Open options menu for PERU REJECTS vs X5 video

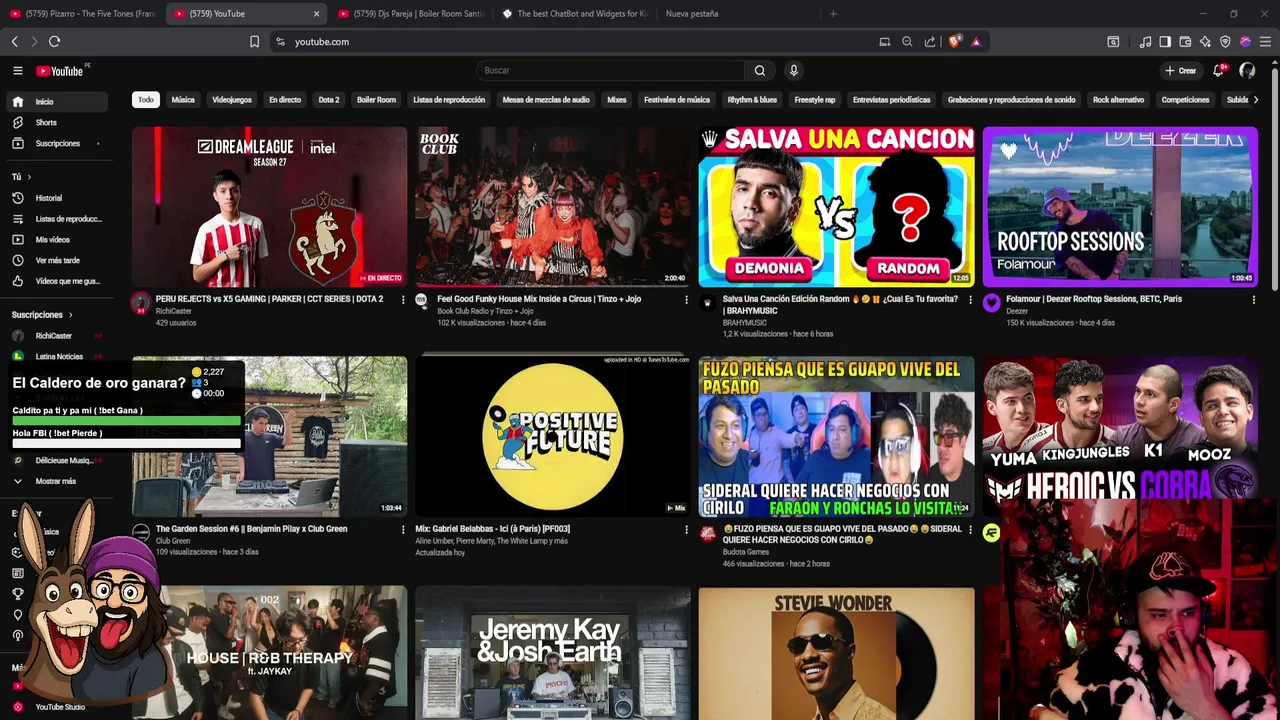403,299
